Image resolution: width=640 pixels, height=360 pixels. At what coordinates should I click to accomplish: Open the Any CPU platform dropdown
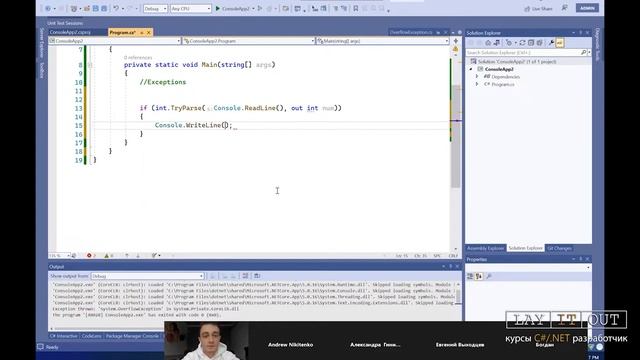pos(191,9)
